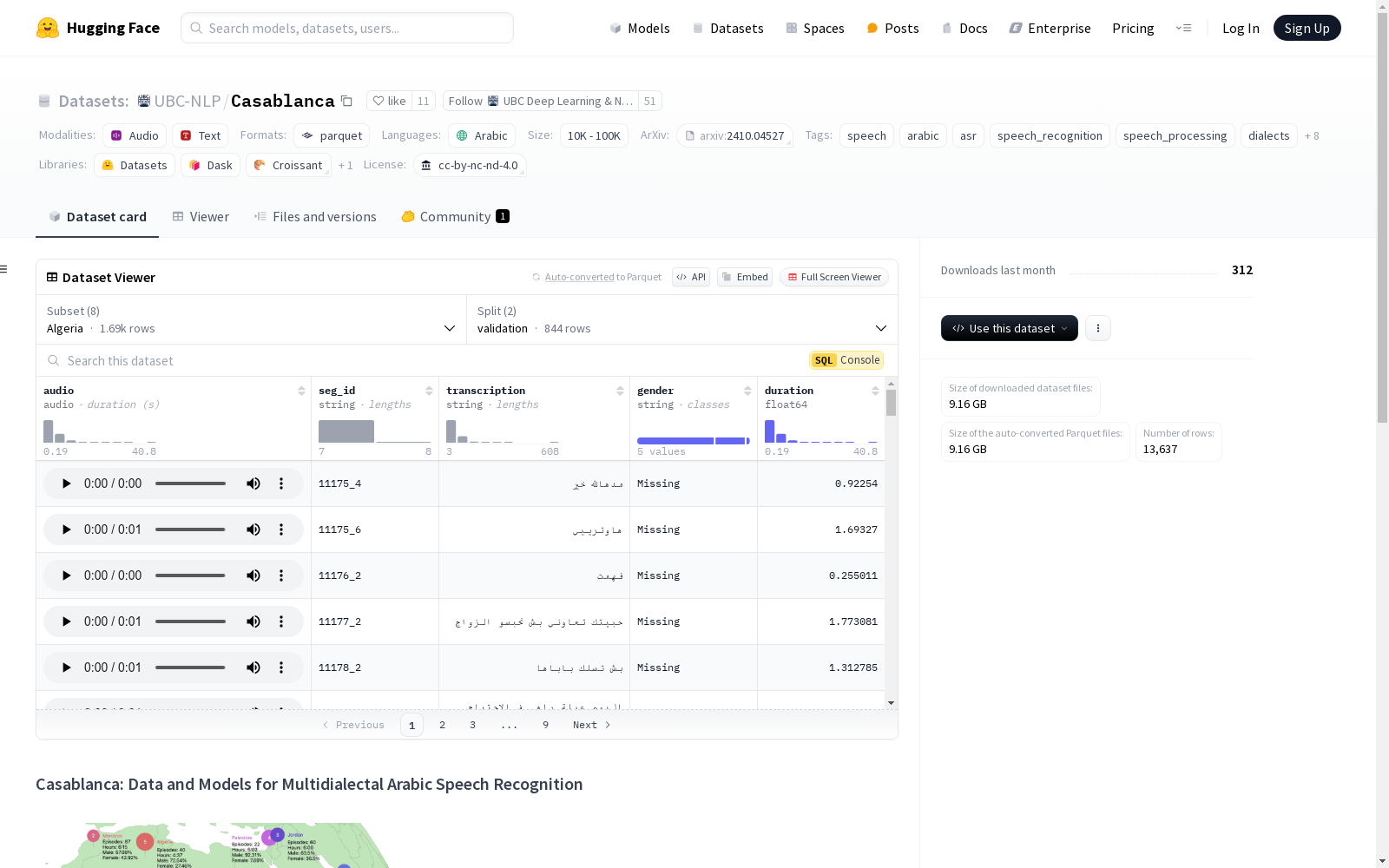Image resolution: width=1389 pixels, height=868 pixels.
Task: Open the Models menu
Action: point(640,28)
